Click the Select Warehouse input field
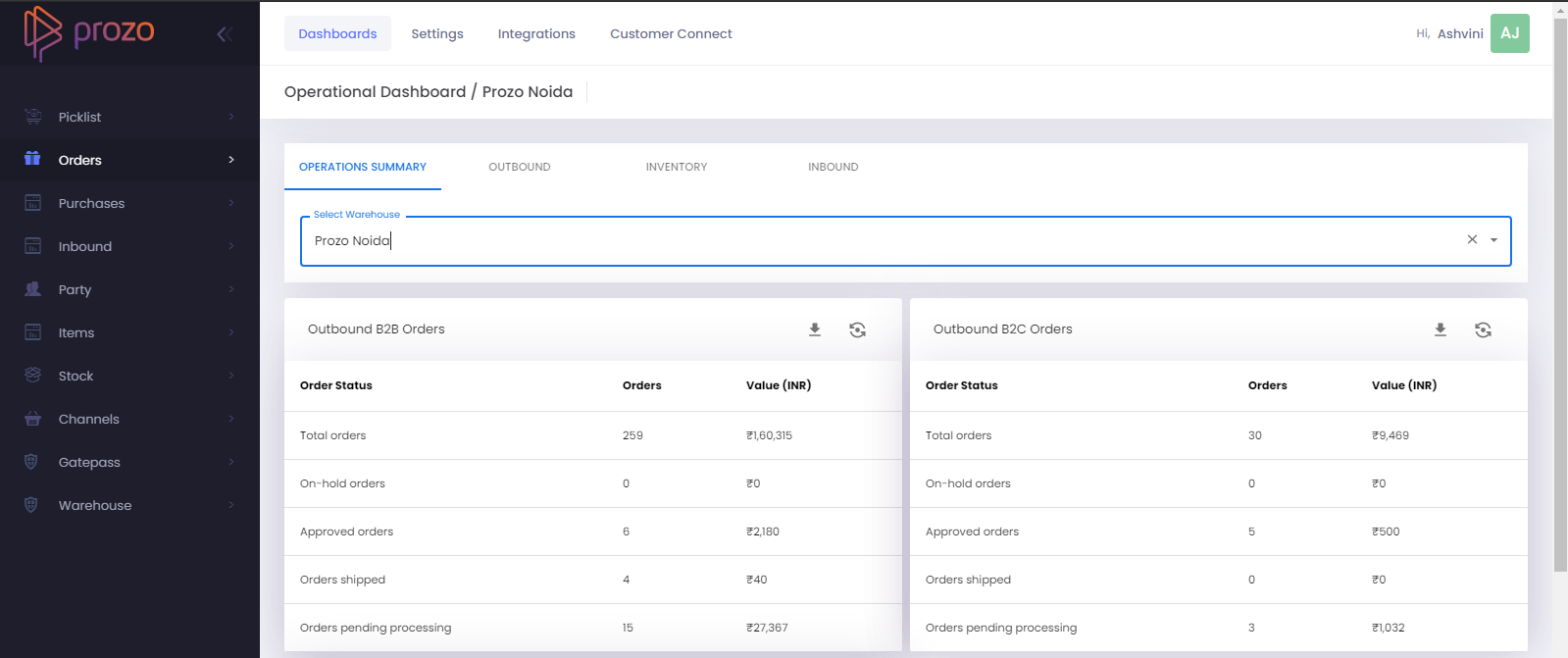 click(x=883, y=241)
